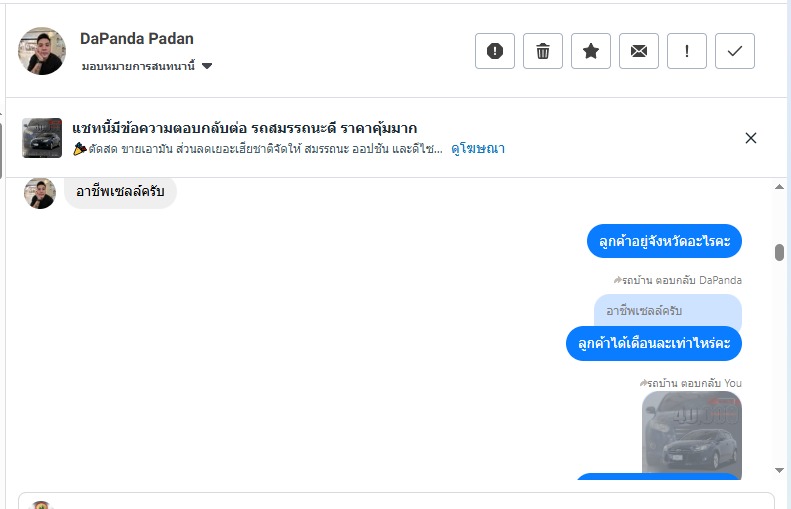This screenshot has height=509, width=791.
Task: Mark conversation as done with checkmark
Action: click(735, 51)
